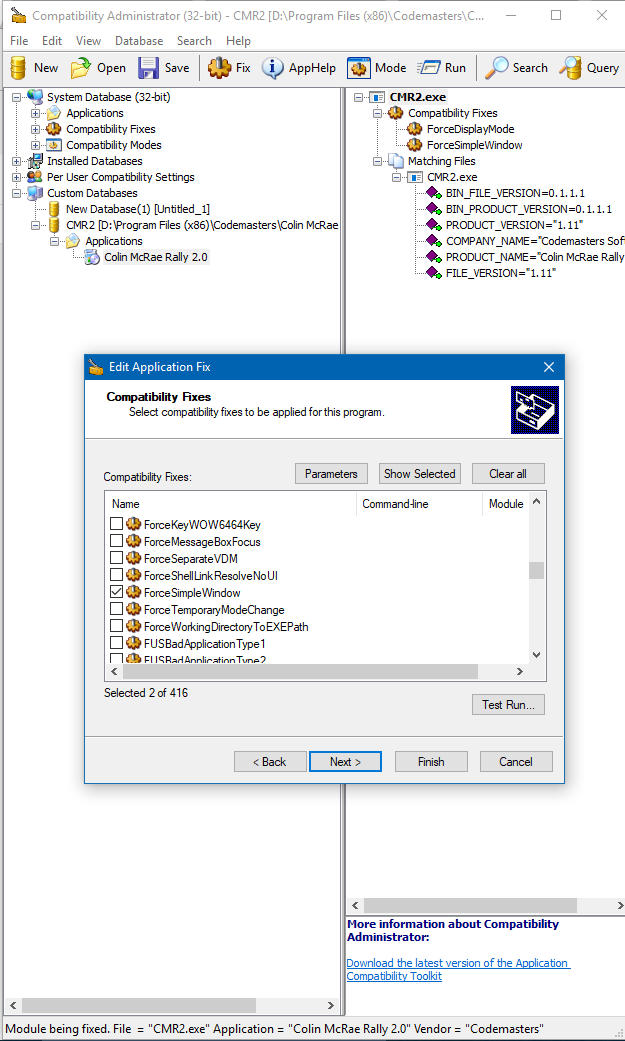Viewport: 625px width, 1041px height.
Task: Expand the Compatibility Fixes node in left tree
Action: 35,129
